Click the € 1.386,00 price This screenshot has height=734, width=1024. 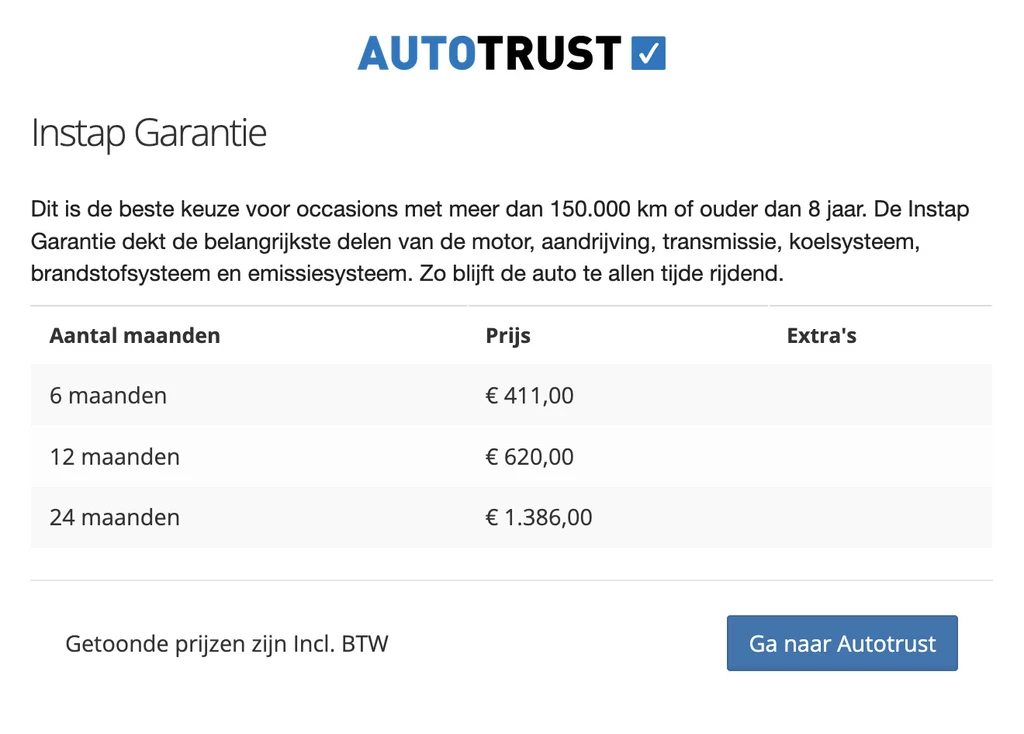point(539,518)
